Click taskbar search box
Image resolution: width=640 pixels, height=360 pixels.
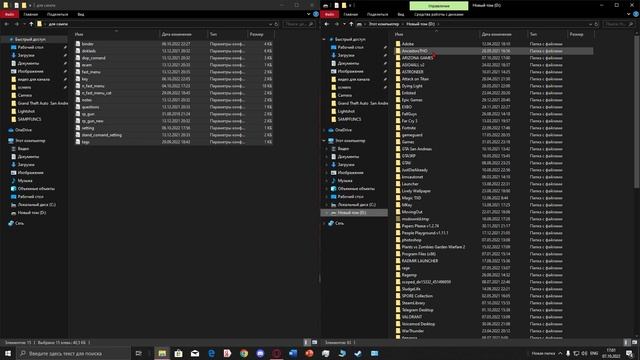[x=73, y=353]
